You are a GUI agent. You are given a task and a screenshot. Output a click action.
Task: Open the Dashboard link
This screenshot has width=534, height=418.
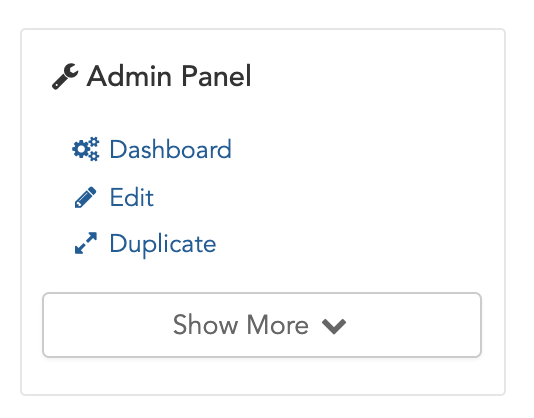coord(170,149)
